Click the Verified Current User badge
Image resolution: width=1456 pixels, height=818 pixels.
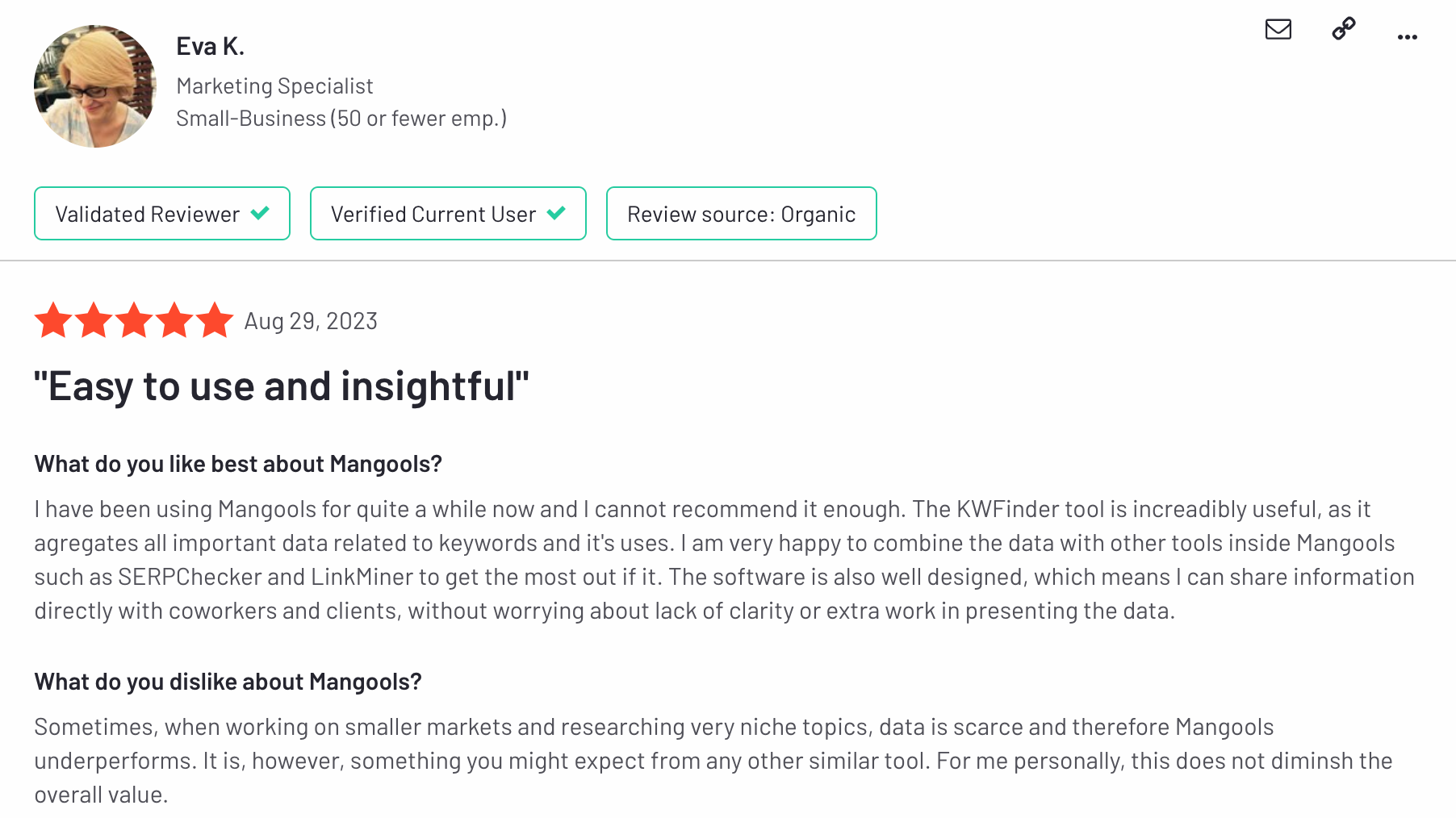click(x=448, y=214)
